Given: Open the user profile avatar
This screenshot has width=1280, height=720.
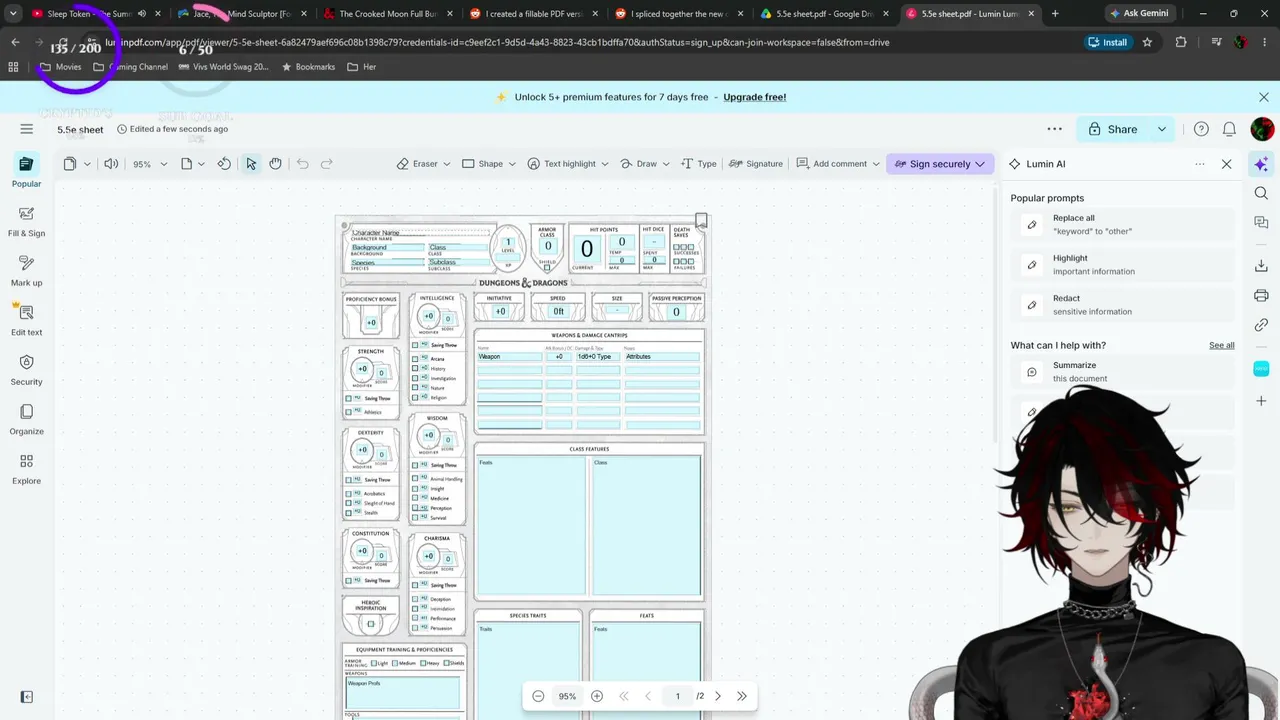Looking at the screenshot, I should point(1262,129).
